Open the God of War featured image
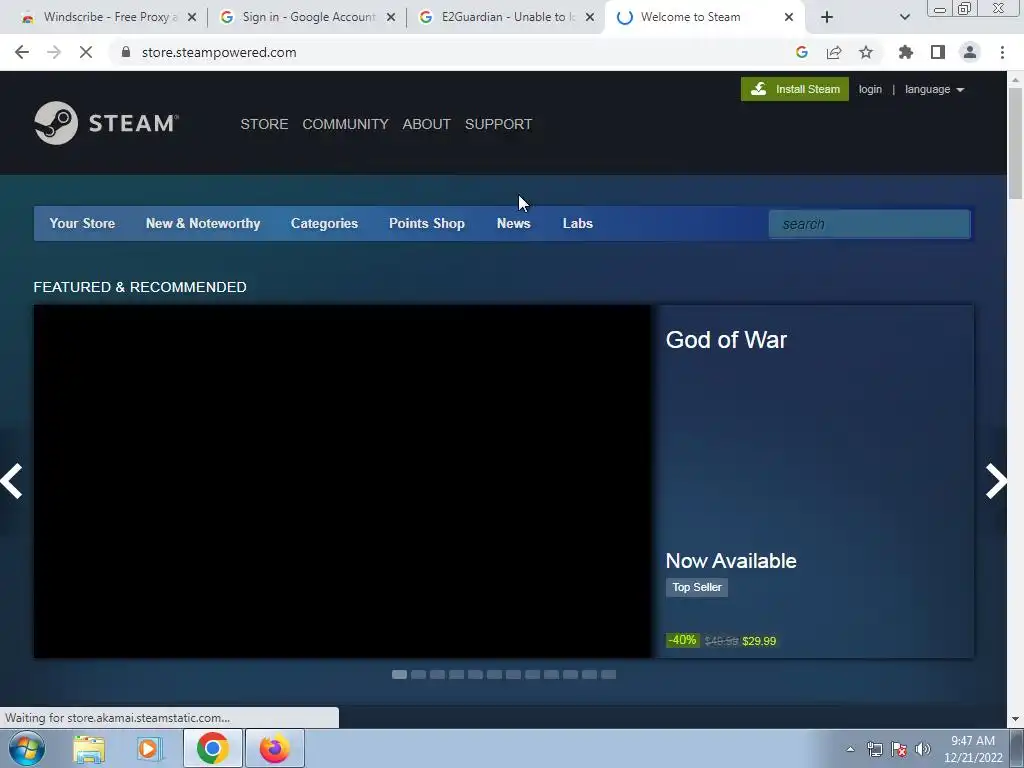This screenshot has height=768, width=1024. click(342, 481)
